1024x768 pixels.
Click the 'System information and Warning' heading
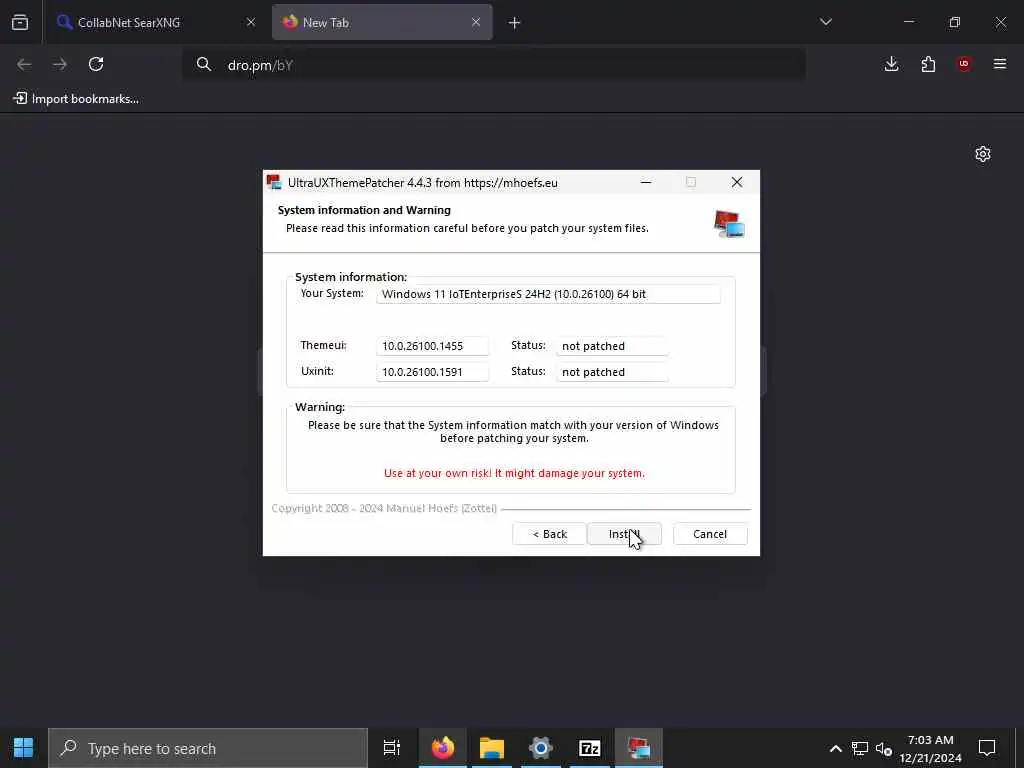pyautogui.click(x=364, y=210)
